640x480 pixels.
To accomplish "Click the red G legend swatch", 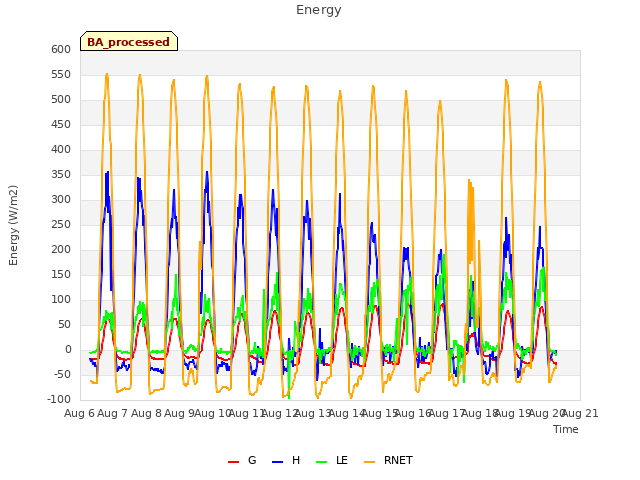I will 233,461.
